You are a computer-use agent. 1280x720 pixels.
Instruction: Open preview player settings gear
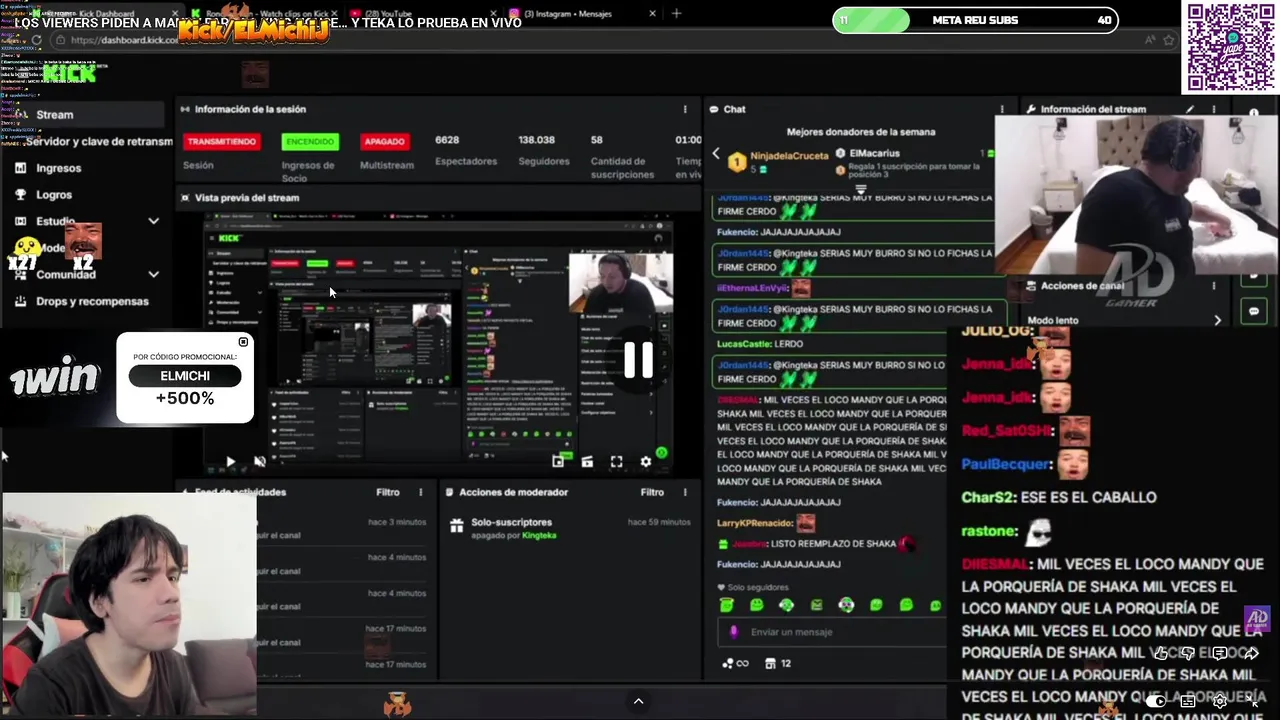tap(645, 461)
